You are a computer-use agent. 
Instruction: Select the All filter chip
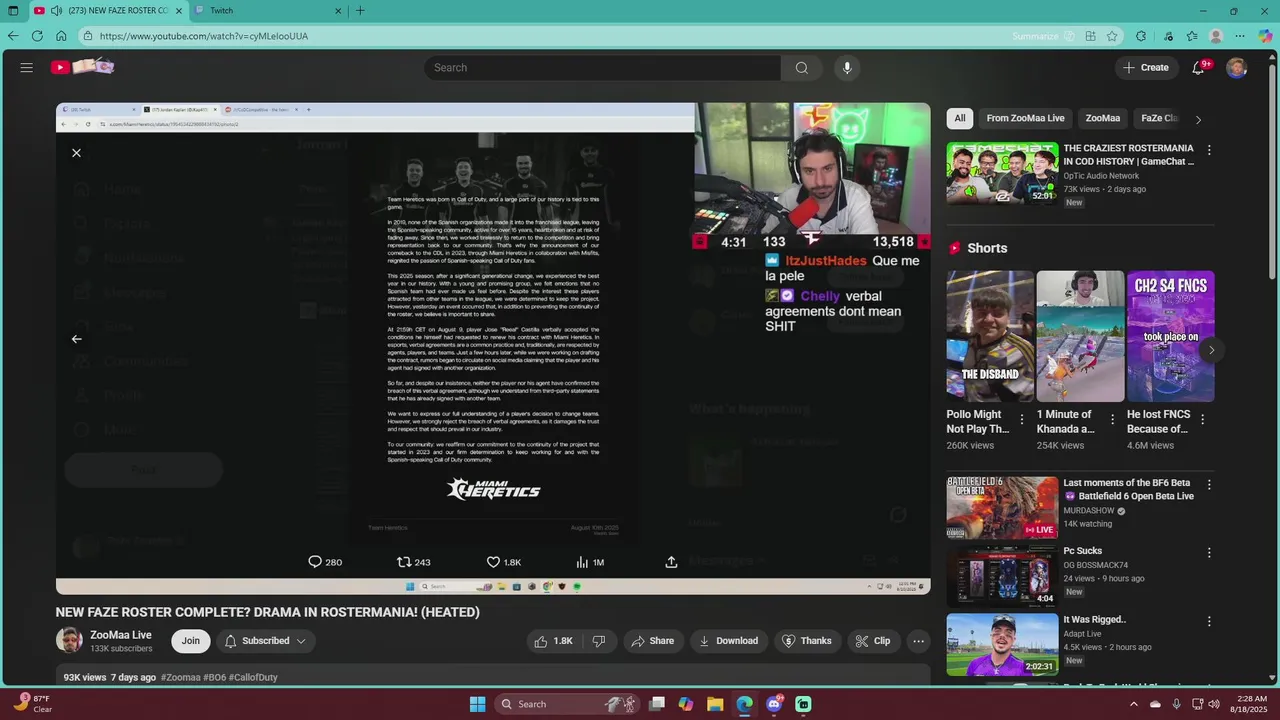coord(960,118)
